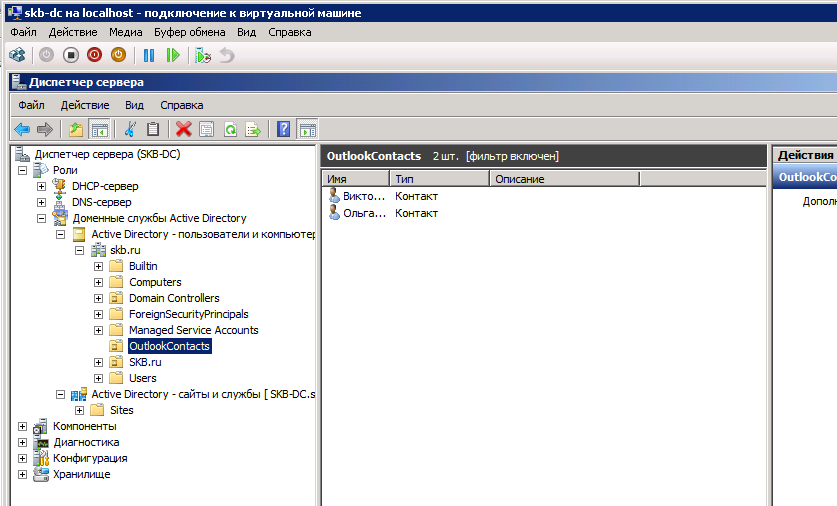Image resolution: width=837 pixels, height=506 pixels.
Task: Expand the DHCP-сервер node
Action: (41, 187)
